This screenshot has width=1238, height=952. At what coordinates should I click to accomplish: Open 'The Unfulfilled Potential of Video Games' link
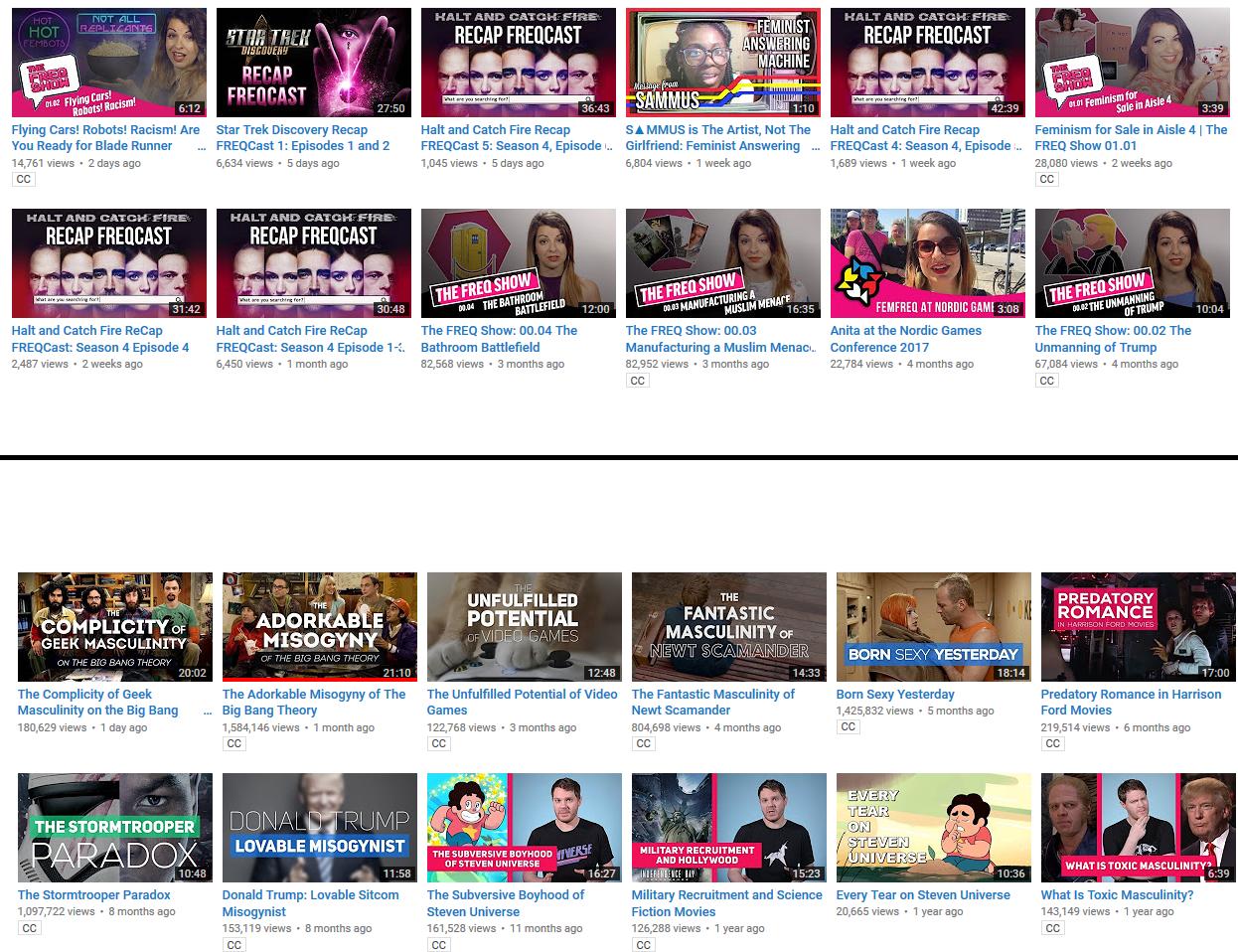[523, 703]
